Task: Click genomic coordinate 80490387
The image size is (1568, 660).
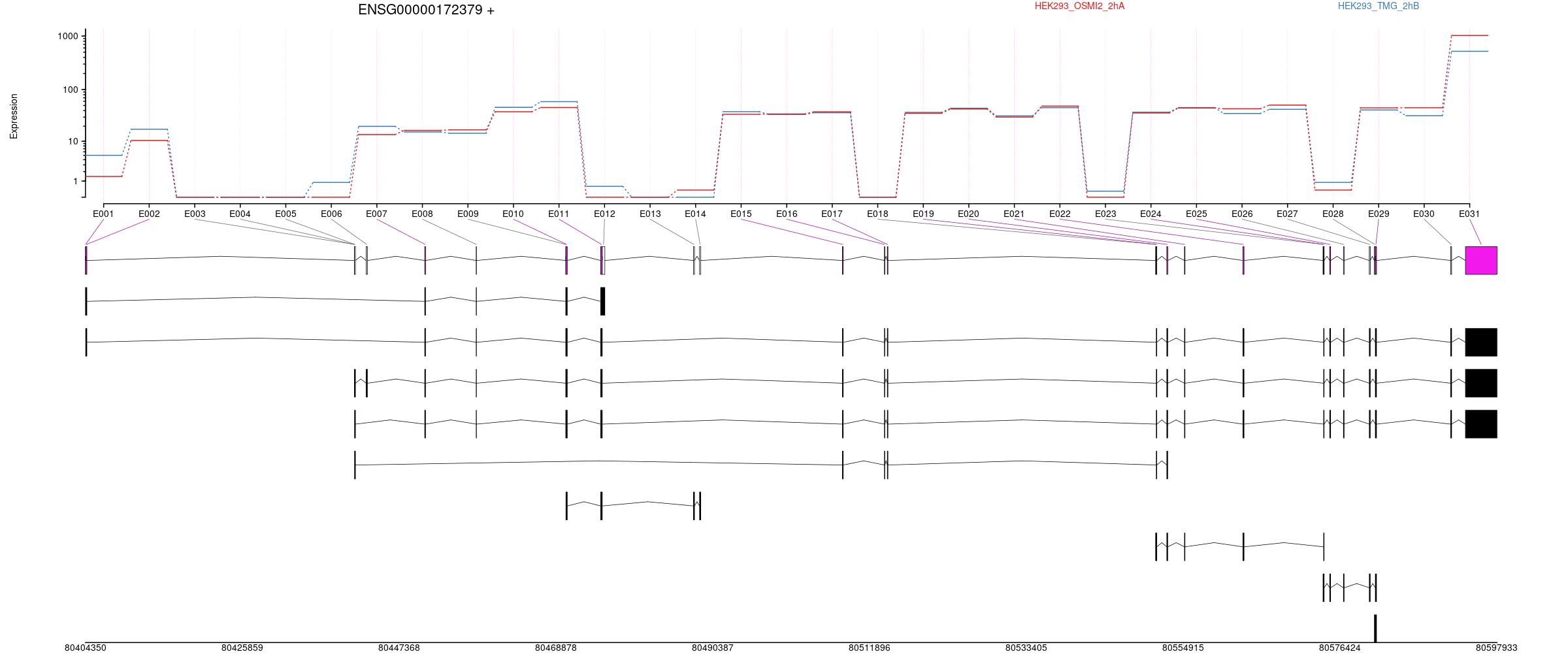Action: tap(712, 648)
